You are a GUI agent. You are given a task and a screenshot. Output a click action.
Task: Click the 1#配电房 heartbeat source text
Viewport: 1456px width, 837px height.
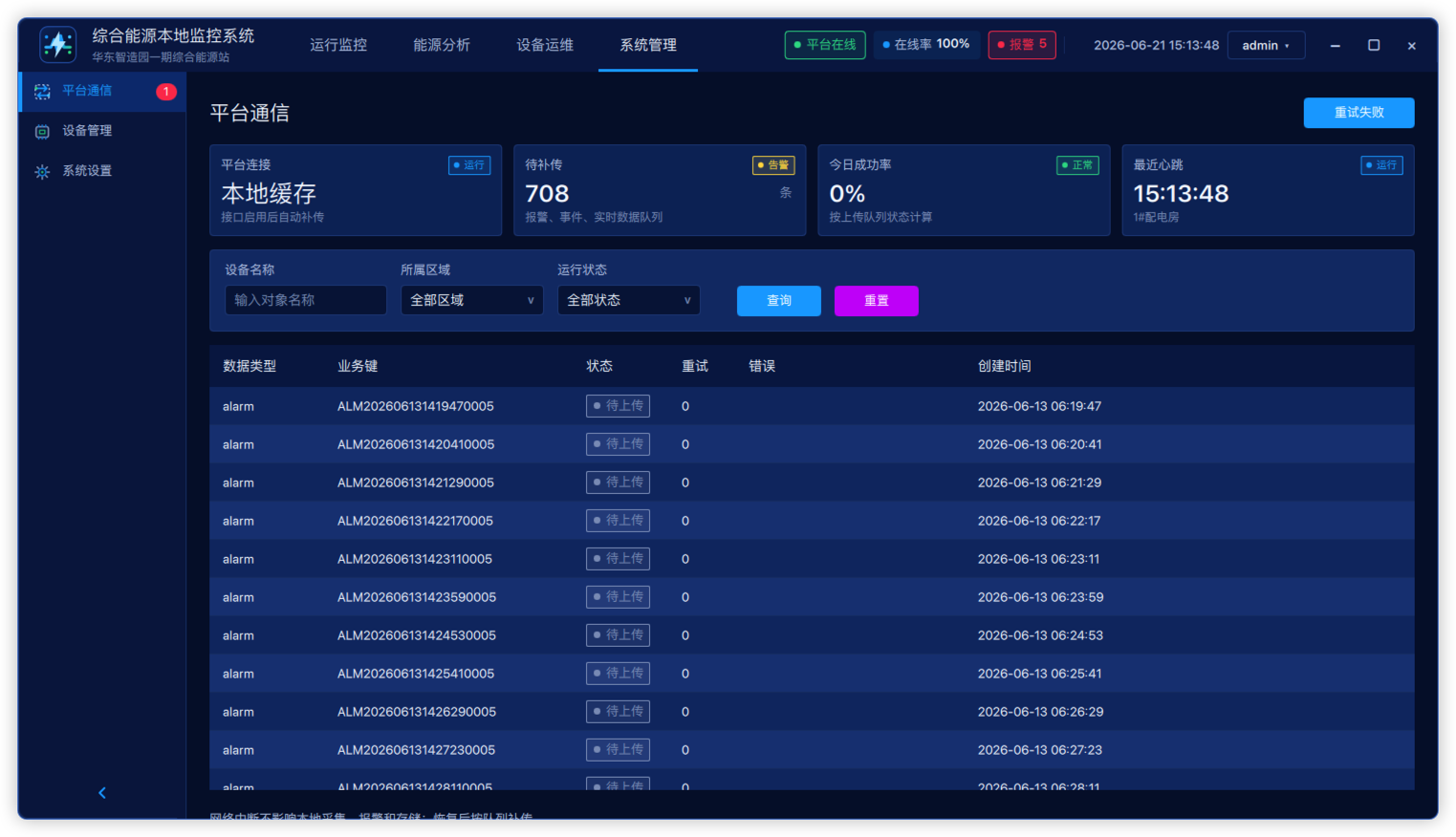(1156, 218)
